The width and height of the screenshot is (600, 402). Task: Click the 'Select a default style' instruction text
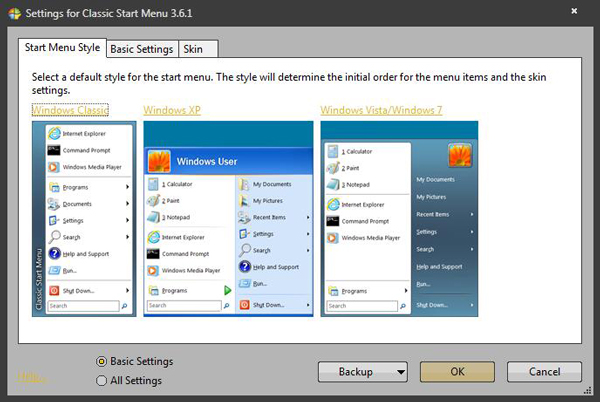(289, 83)
